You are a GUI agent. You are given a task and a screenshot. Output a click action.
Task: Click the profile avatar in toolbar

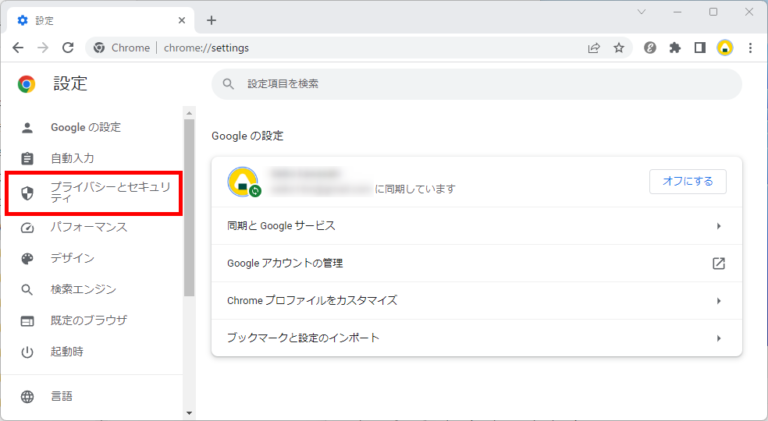coord(725,47)
